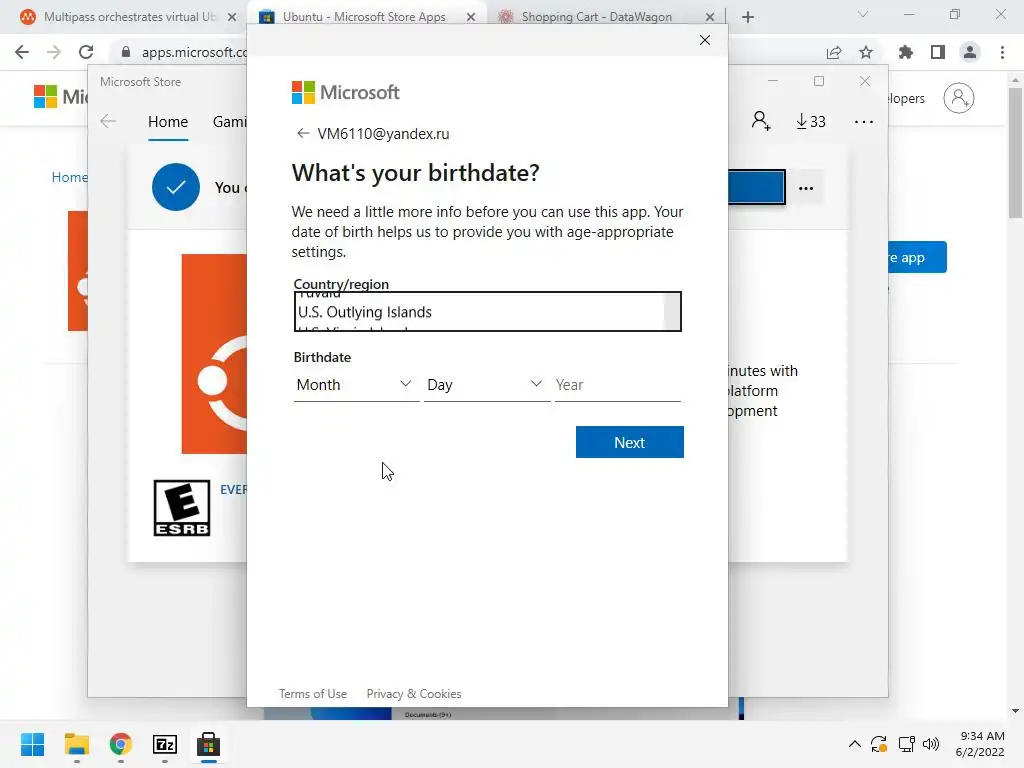Screen dimensions: 1024x768
Task: Share this page icon in Chrome
Action: (834, 52)
